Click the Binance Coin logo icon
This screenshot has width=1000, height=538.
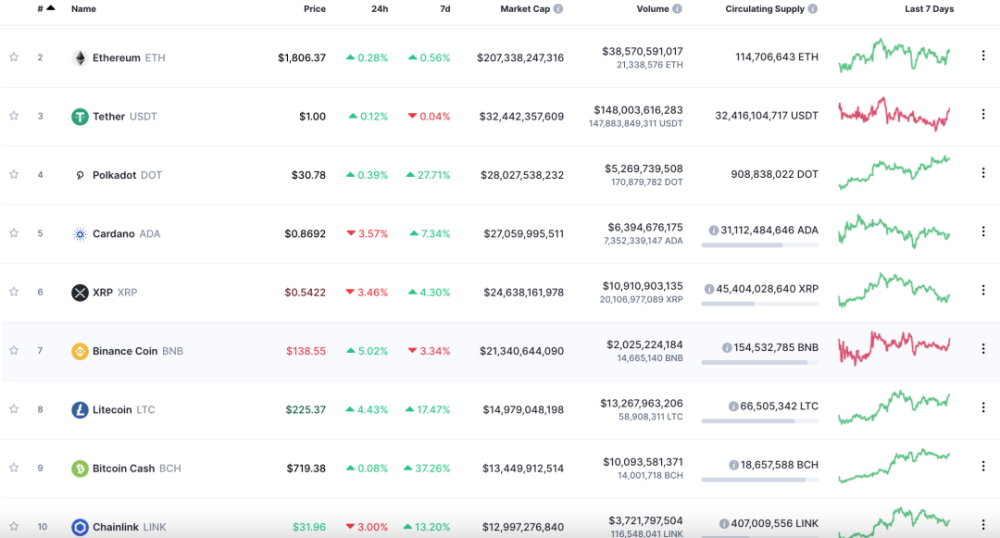(80, 351)
